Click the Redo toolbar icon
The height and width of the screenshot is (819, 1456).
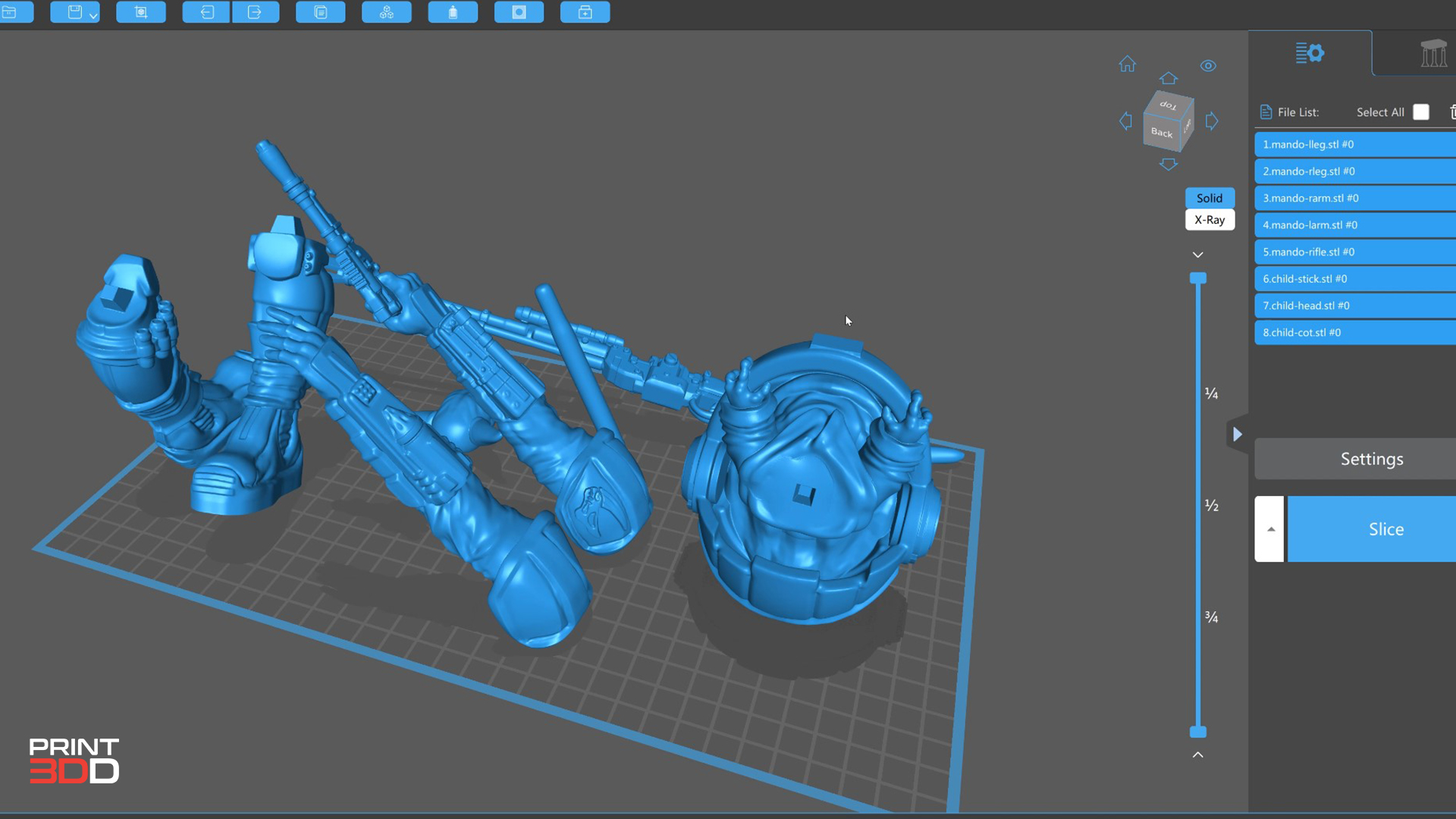255,12
